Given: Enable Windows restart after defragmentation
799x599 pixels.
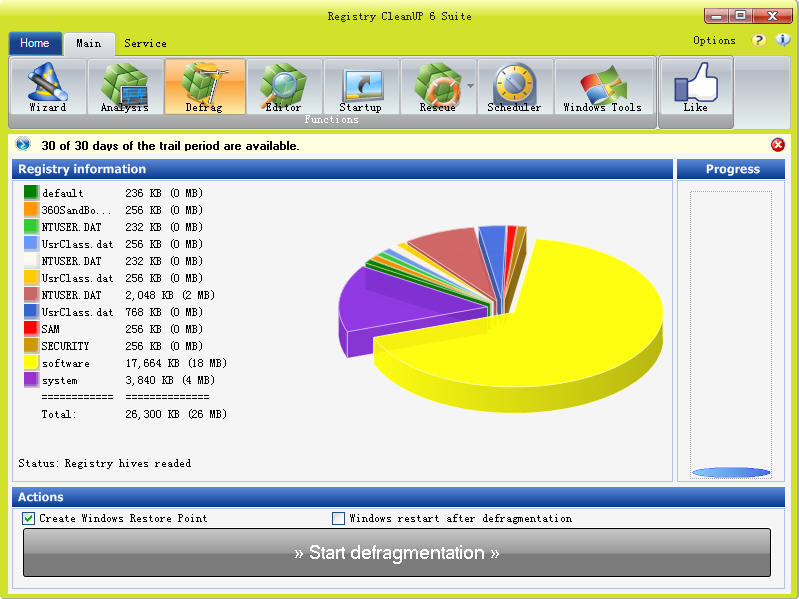Looking at the screenshot, I should pyautogui.click(x=338, y=519).
